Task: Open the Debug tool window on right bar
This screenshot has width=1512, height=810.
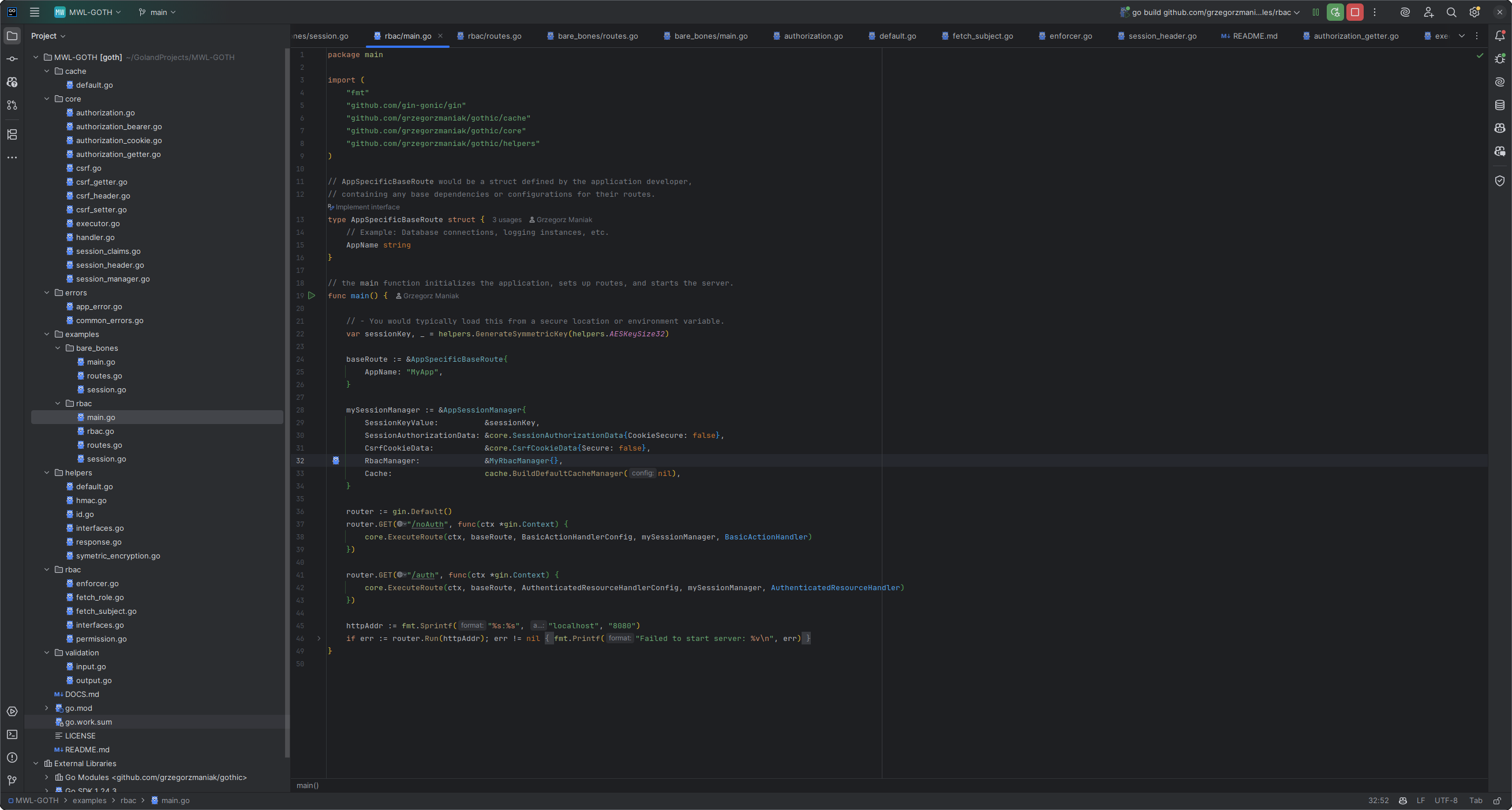Action: (1500, 59)
